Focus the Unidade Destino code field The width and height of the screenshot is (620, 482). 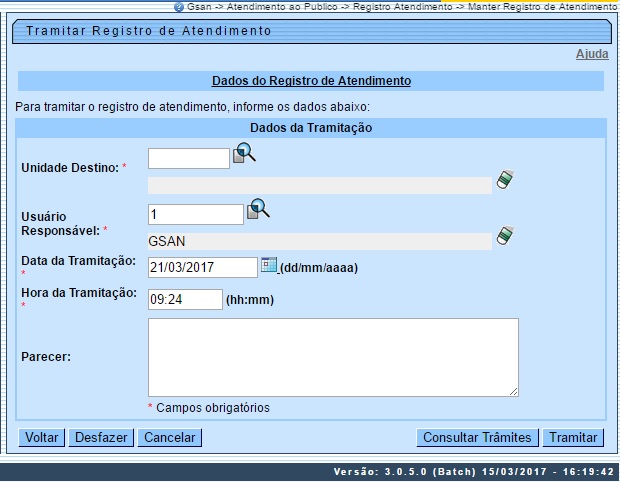[x=189, y=158]
